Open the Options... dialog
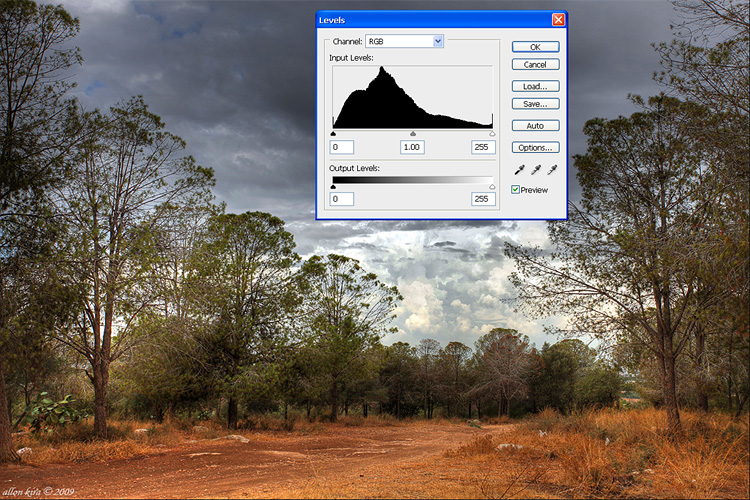 [x=535, y=147]
